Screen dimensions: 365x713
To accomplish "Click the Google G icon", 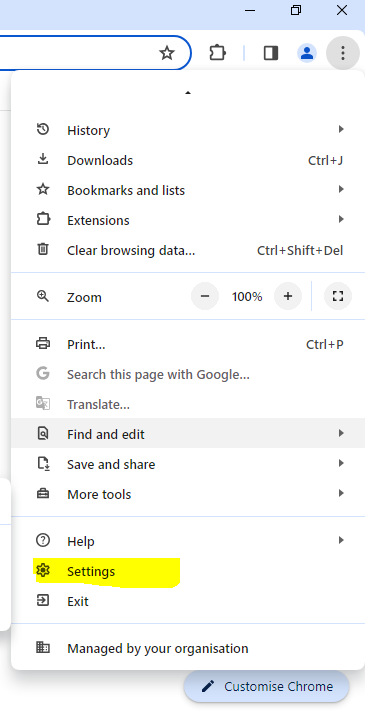I will point(43,373).
